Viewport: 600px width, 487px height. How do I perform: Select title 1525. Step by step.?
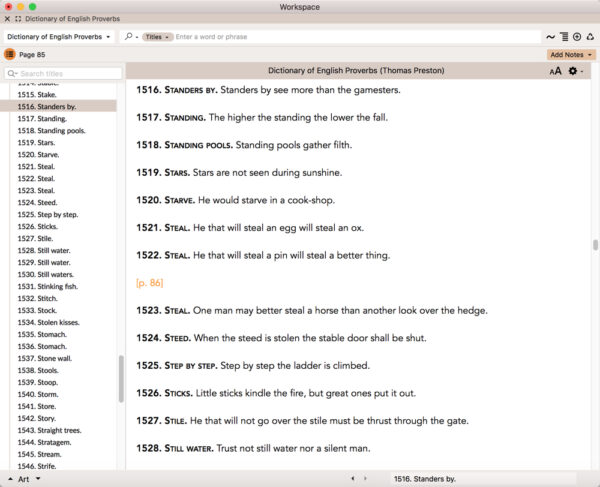[x=48, y=215]
